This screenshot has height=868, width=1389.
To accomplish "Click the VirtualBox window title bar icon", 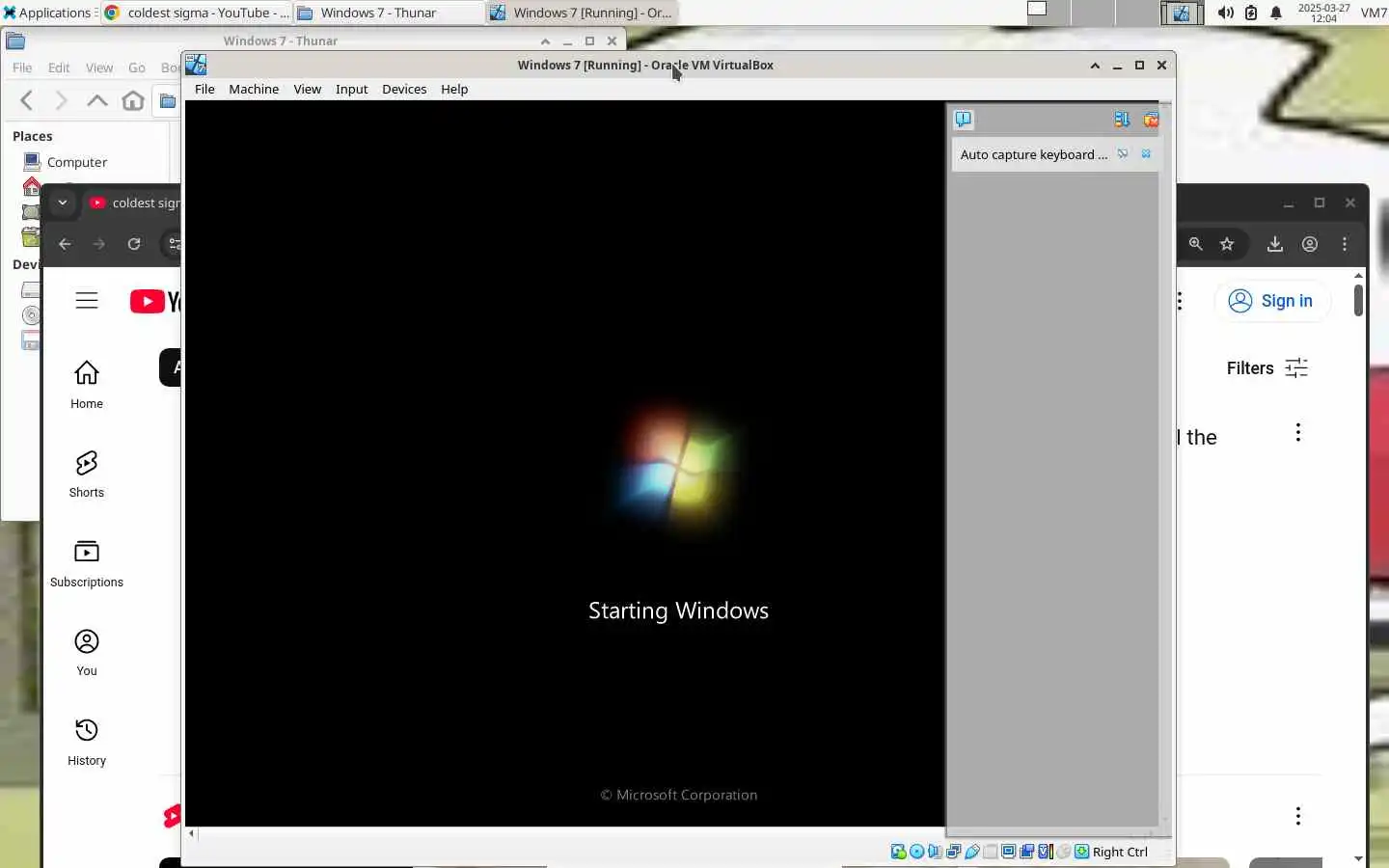I will pyautogui.click(x=196, y=65).
